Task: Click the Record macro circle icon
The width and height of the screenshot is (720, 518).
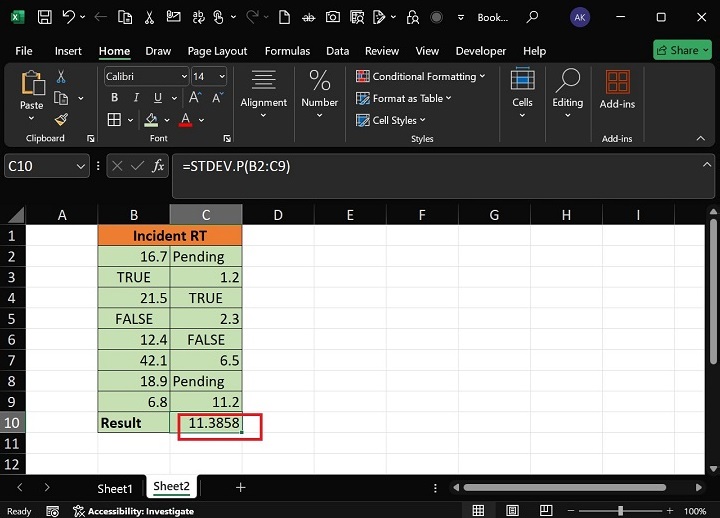Action: pos(436,17)
